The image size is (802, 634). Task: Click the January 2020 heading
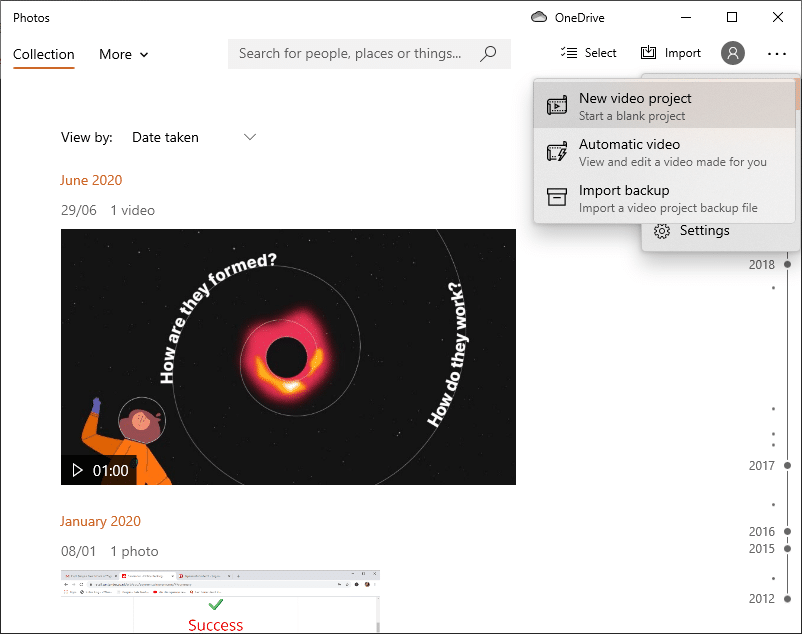100,521
